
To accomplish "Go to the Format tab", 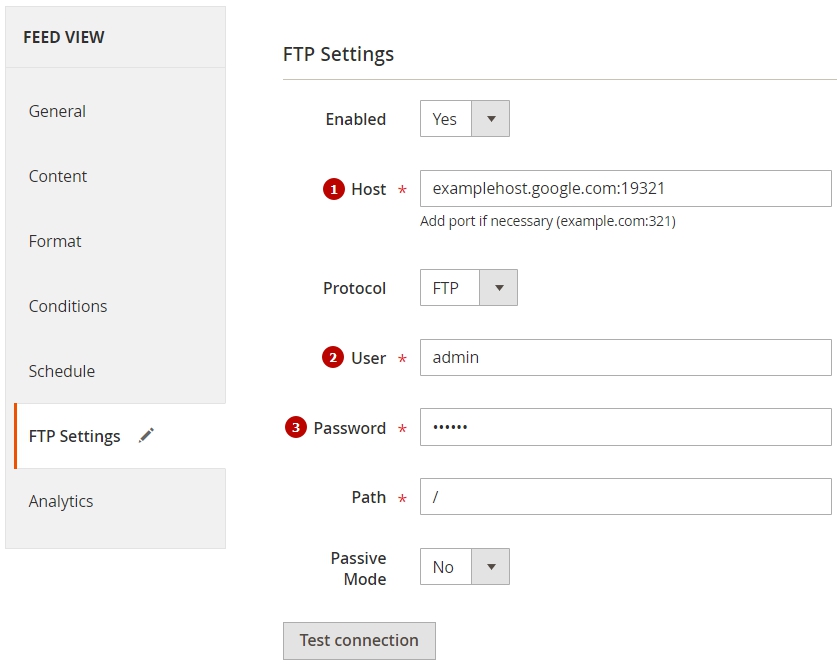I will click(55, 241).
